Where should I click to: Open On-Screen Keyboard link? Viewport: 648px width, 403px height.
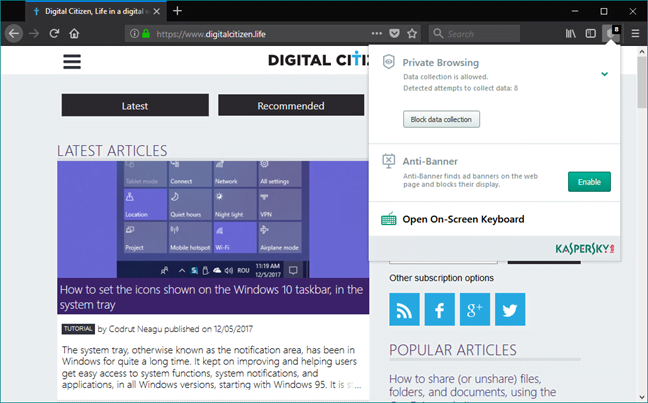point(463,219)
